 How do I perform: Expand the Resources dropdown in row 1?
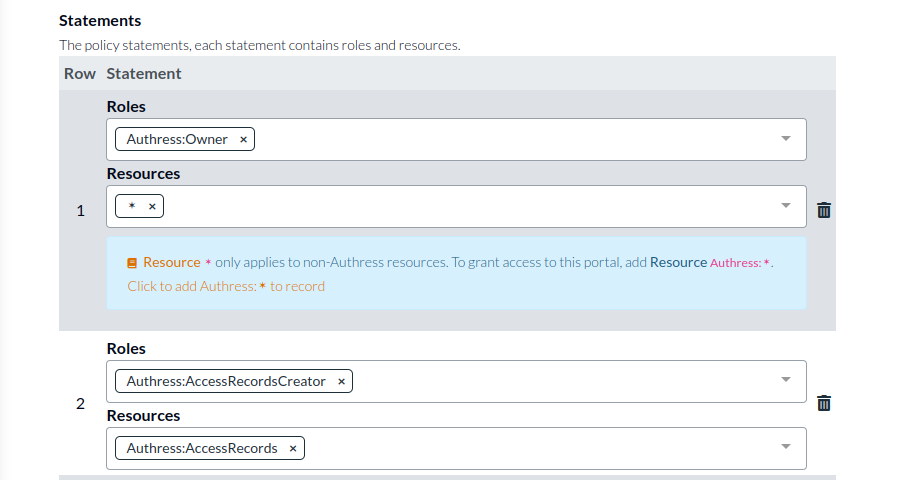(785, 206)
